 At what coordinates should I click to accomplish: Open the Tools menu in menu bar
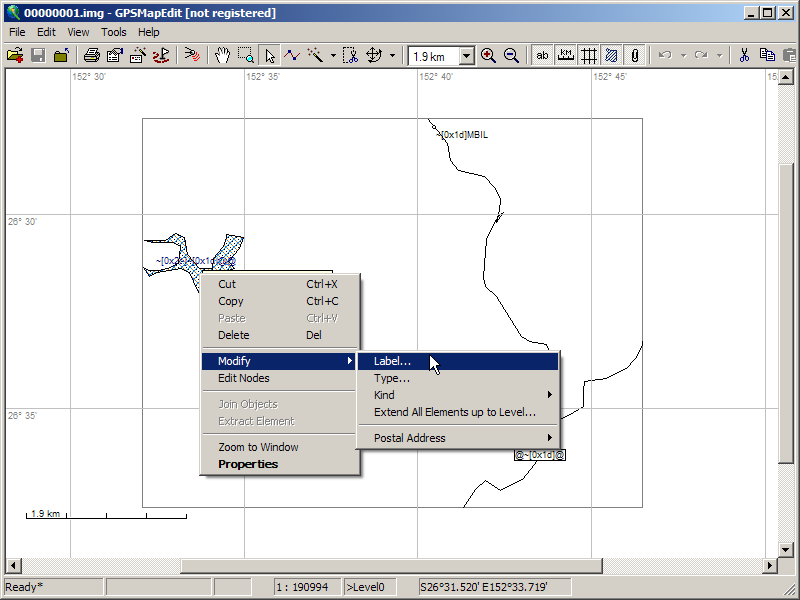tap(114, 32)
